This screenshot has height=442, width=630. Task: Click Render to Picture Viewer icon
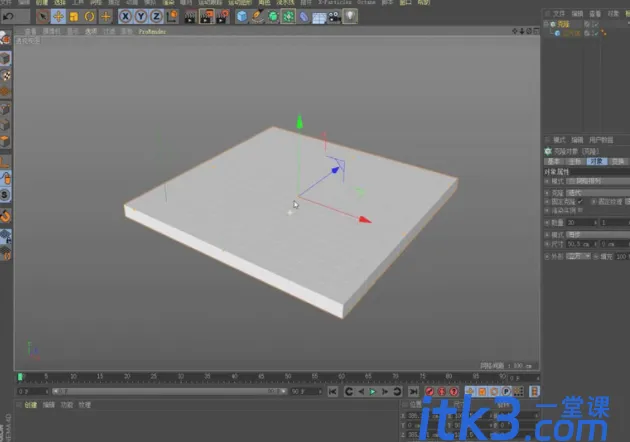pos(207,16)
